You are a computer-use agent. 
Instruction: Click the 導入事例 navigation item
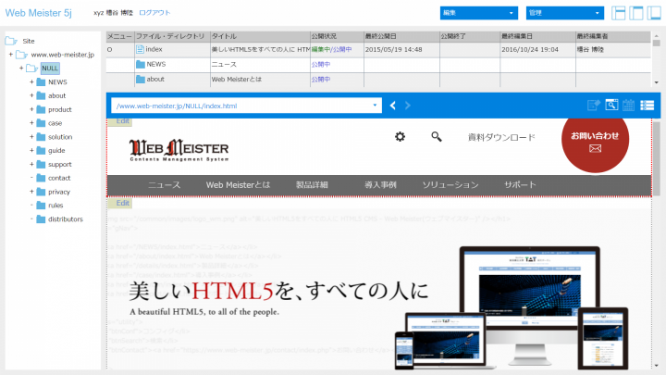(380, 185)
